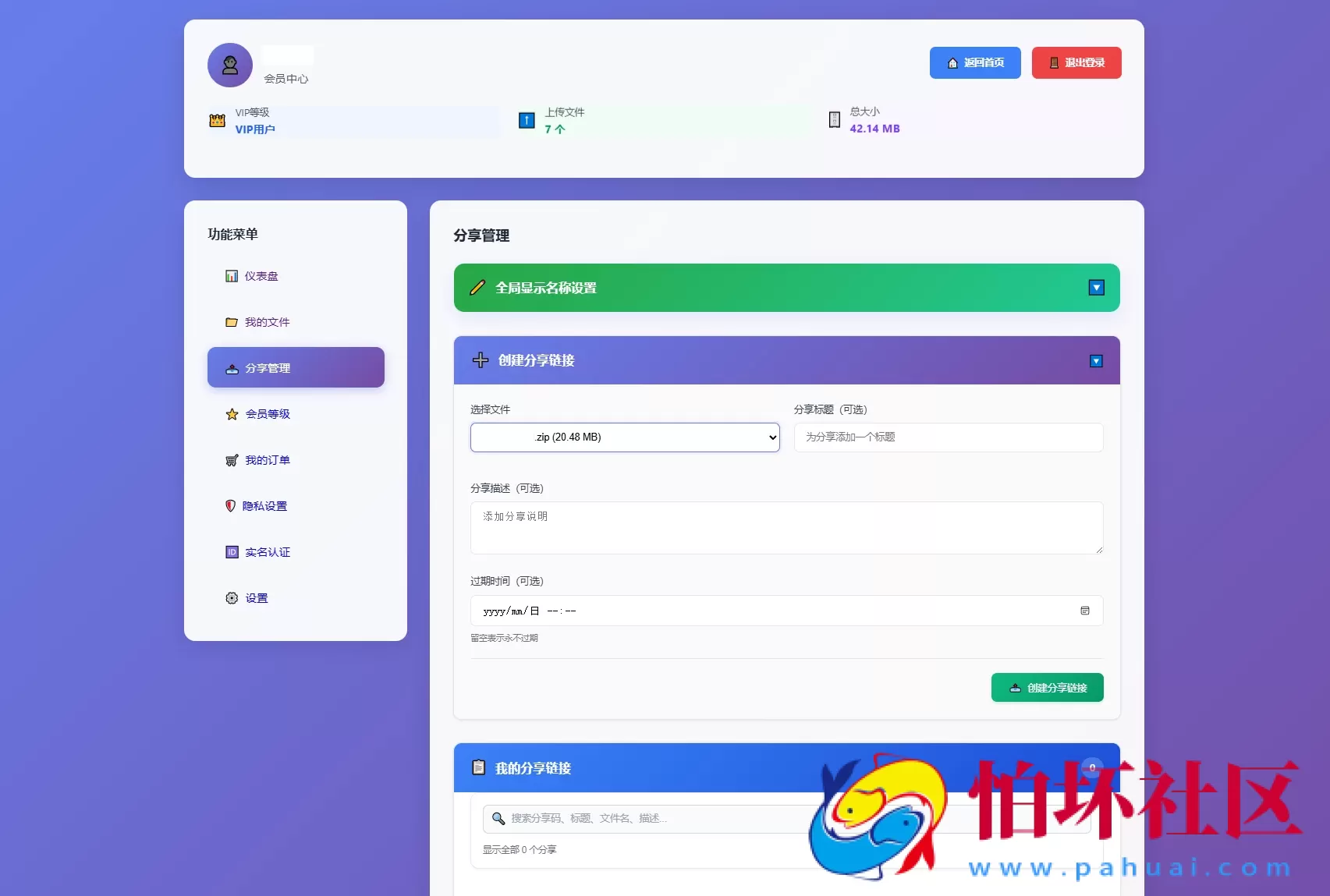Click the green 创建分享链接 button

(x=1047, y=688)
